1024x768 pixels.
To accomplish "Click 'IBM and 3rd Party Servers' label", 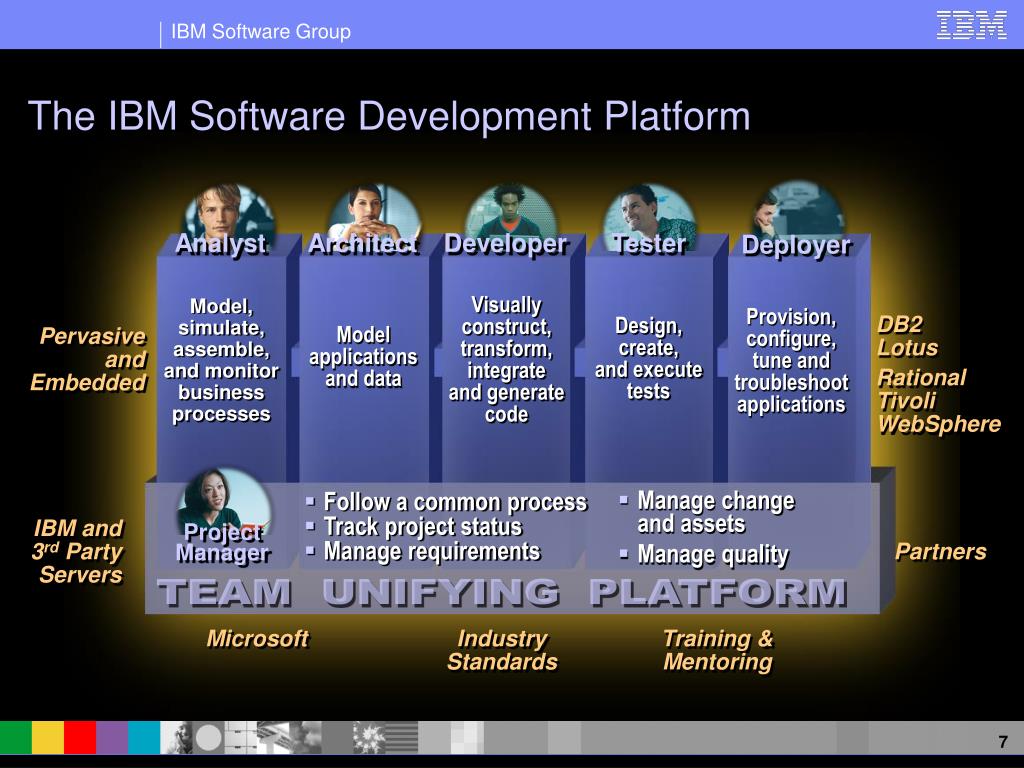I will [x=78, y=552].
